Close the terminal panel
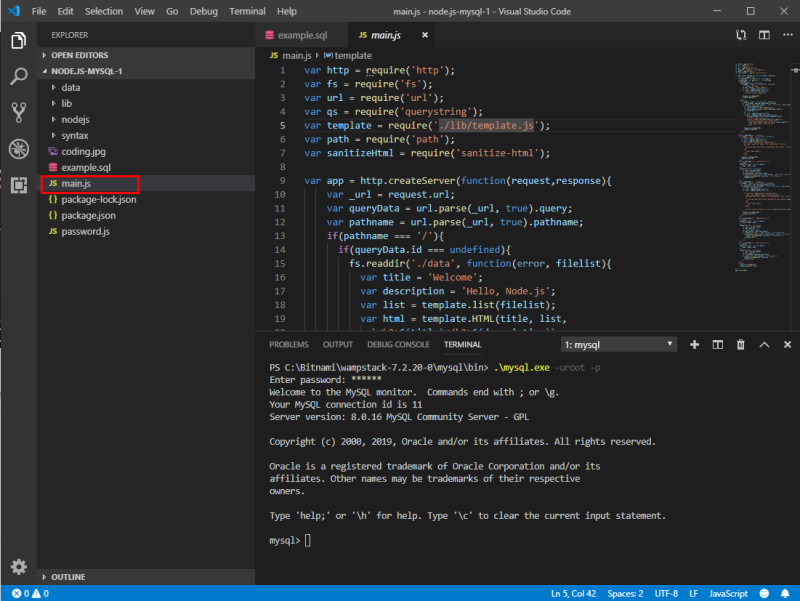Image resolution: width=800 pixels, height=601 pixels. click(x=787, y=345)
